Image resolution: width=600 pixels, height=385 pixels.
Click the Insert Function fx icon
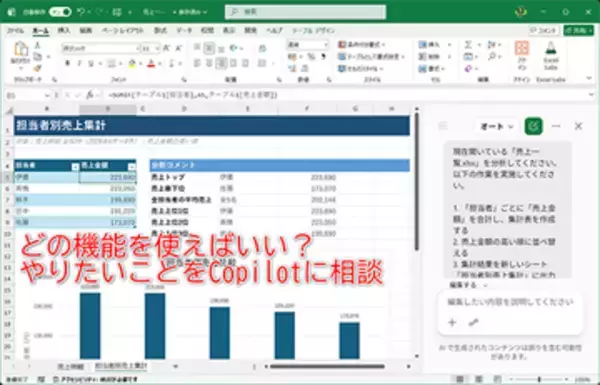[x=89, y=95]
